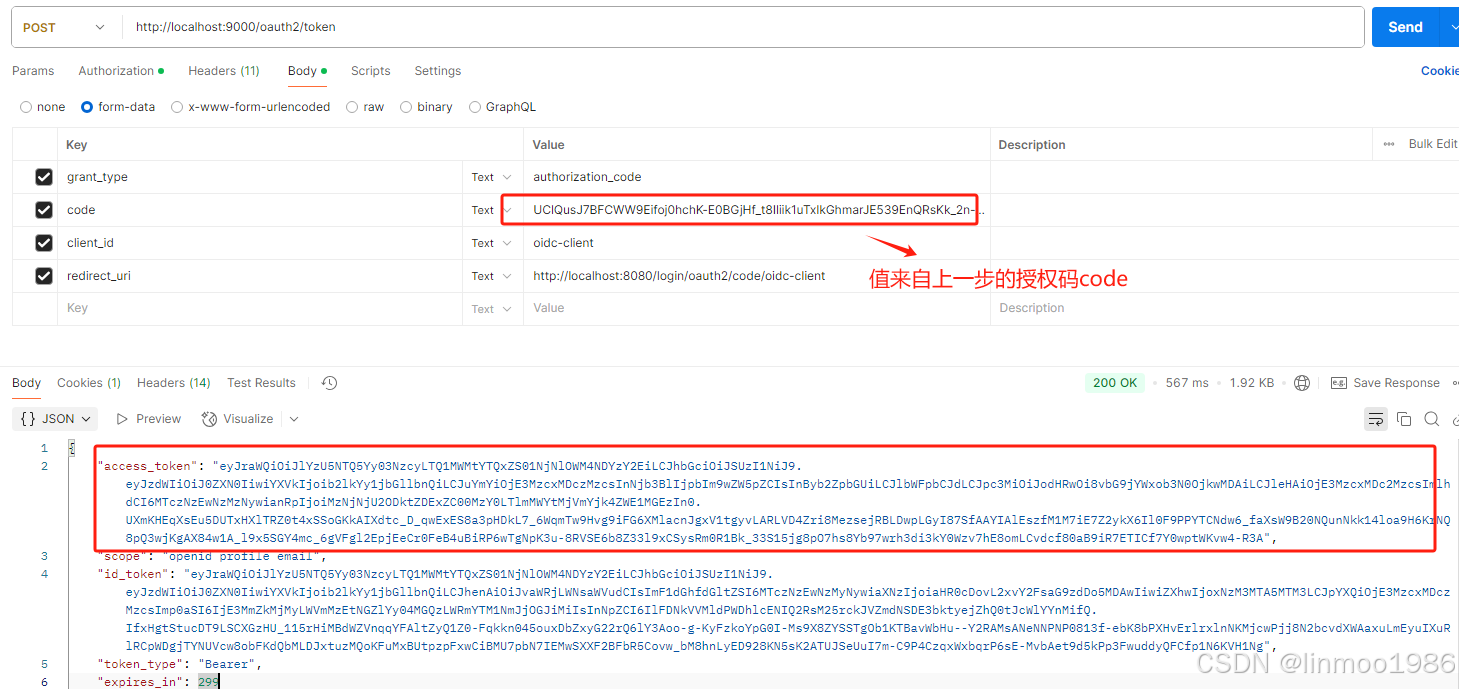Click the 567 ms response time

click(x=1187, y=383)
